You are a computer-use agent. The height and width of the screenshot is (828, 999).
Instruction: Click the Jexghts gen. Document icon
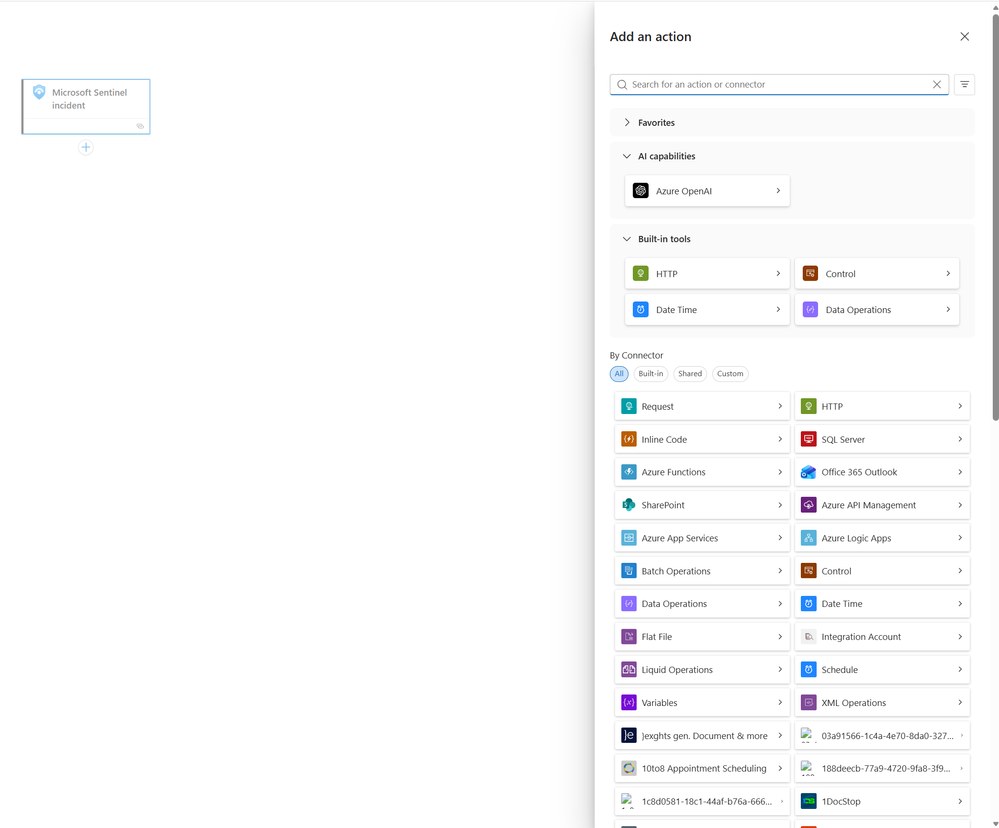(x=629, y=736)
